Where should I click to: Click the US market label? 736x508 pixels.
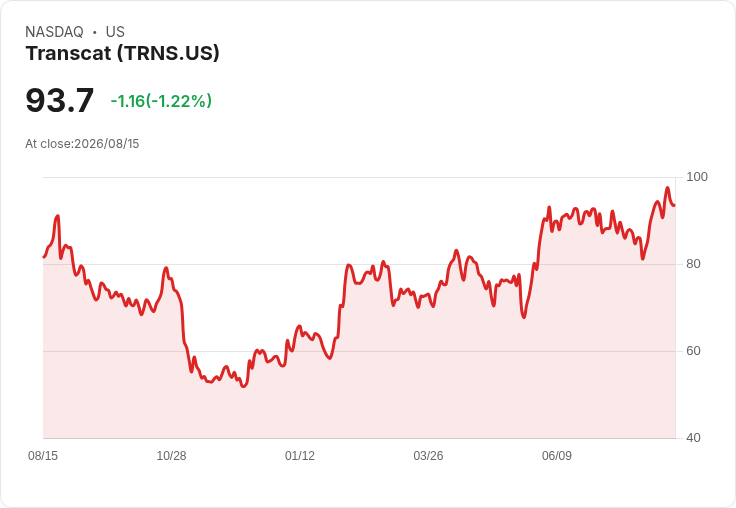coord(115,32)
